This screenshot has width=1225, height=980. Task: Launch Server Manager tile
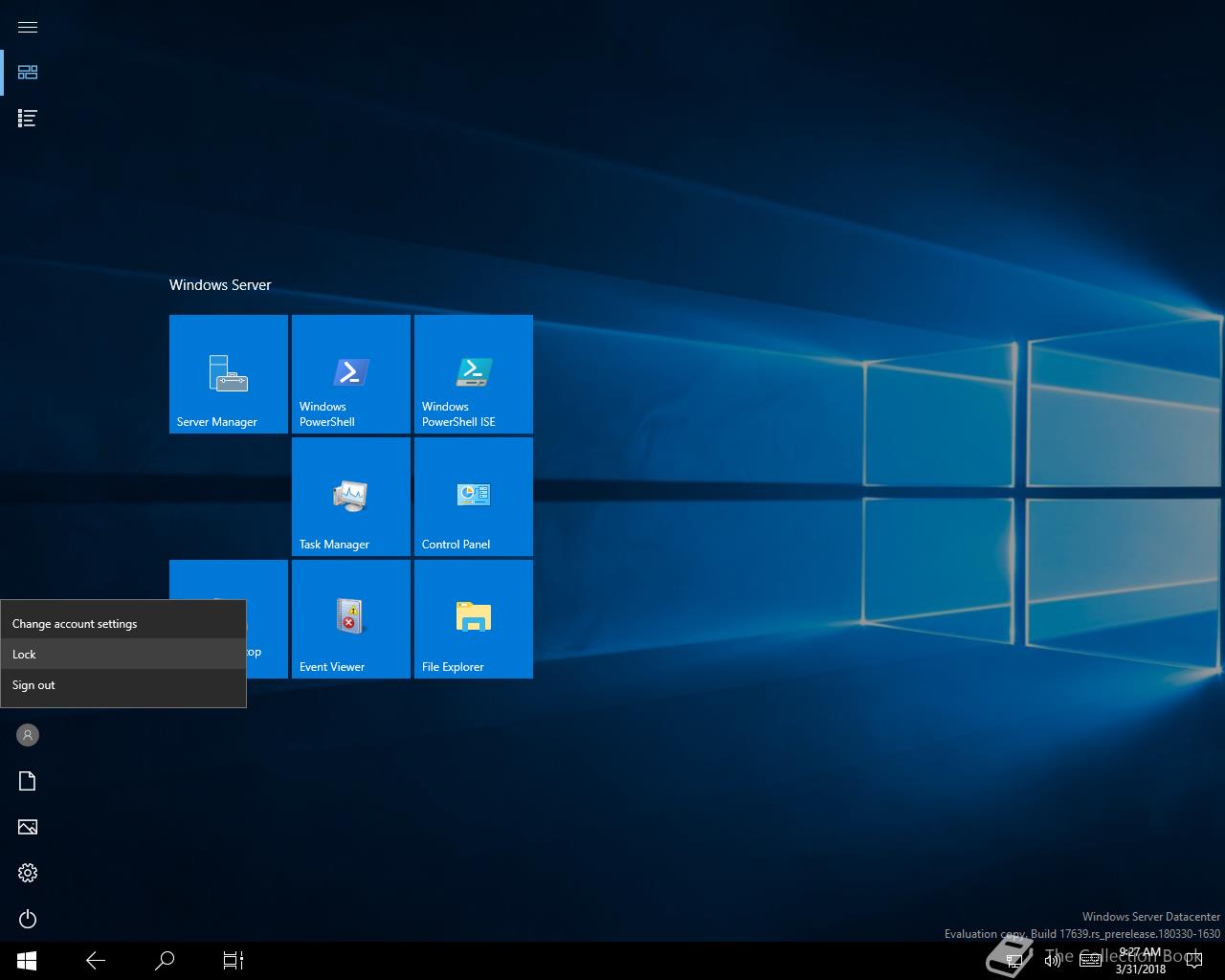pyautogui.click(x=229, y=374)
